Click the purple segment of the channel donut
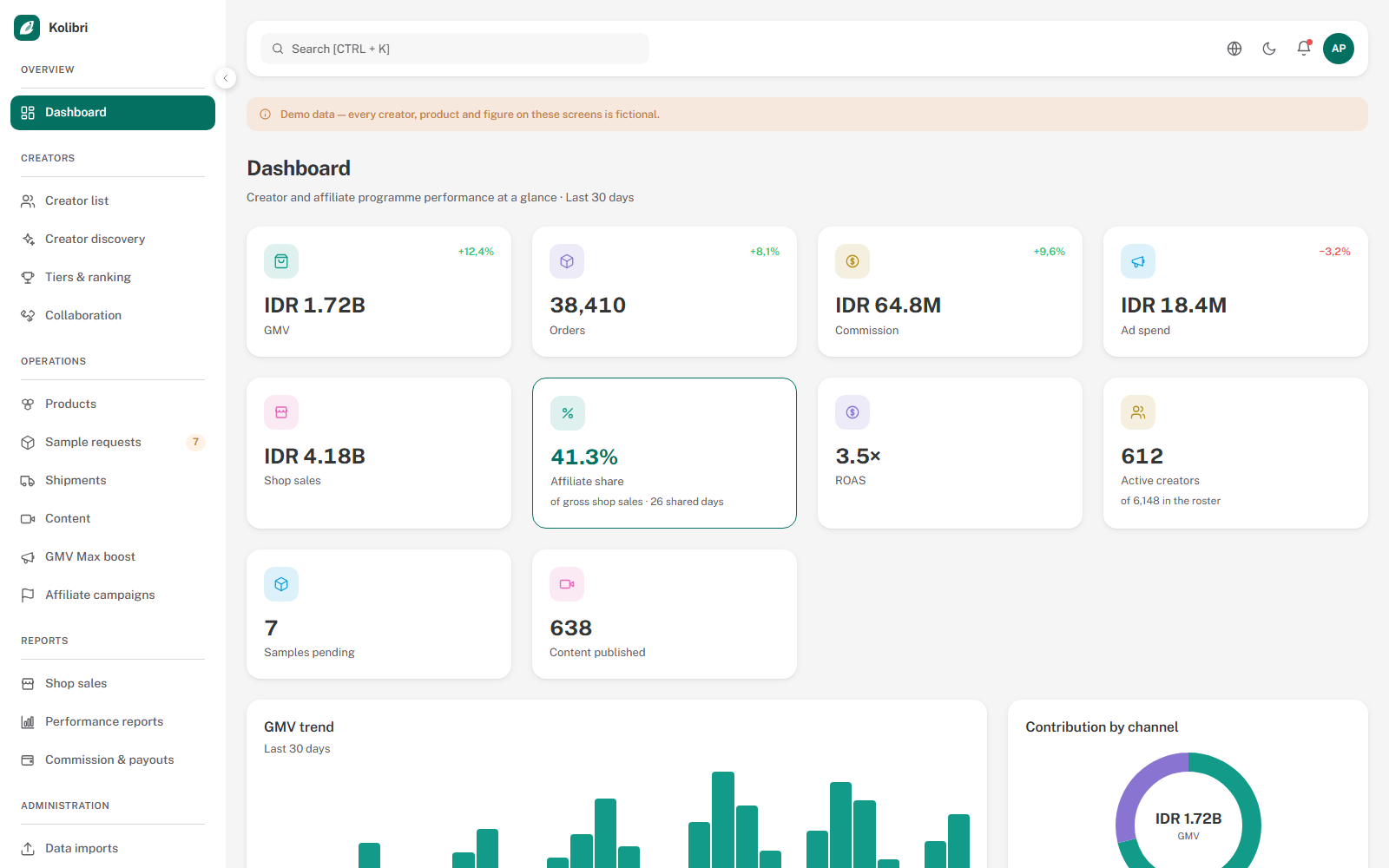Image resolution: width=1389 pixels, height=868 pixels. [1137, 790]
